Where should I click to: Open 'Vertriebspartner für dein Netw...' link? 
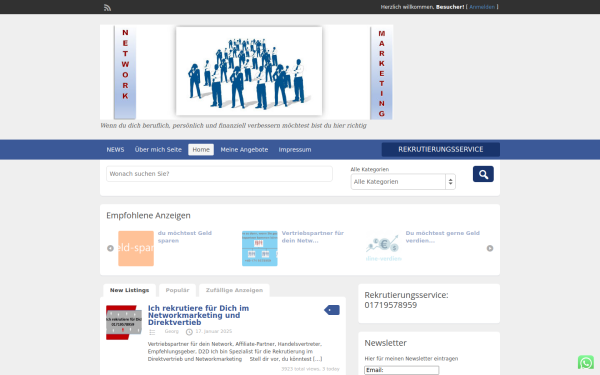pyautogui.click(x=313, y=237)
